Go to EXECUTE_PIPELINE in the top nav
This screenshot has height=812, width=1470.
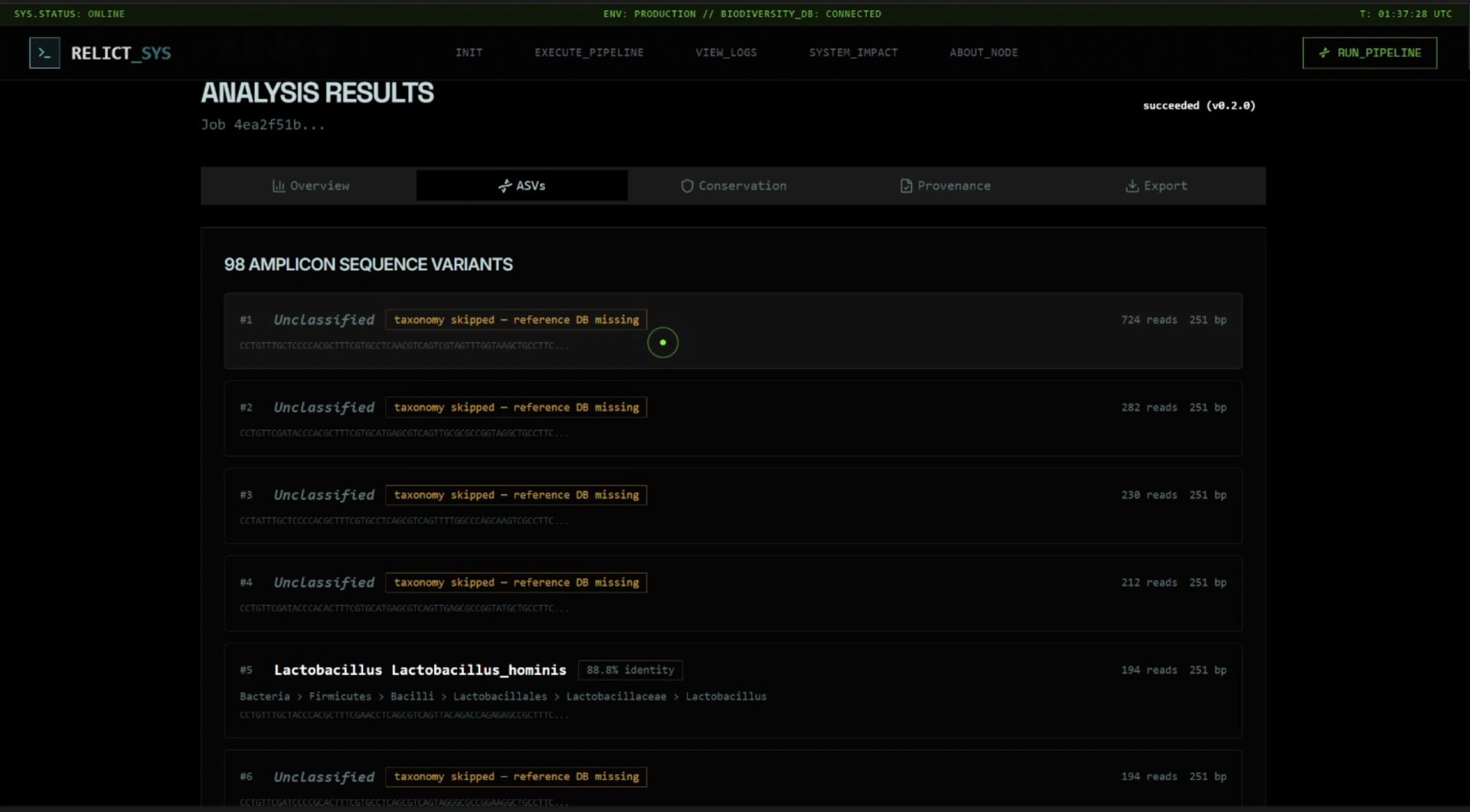pos(589,53)
